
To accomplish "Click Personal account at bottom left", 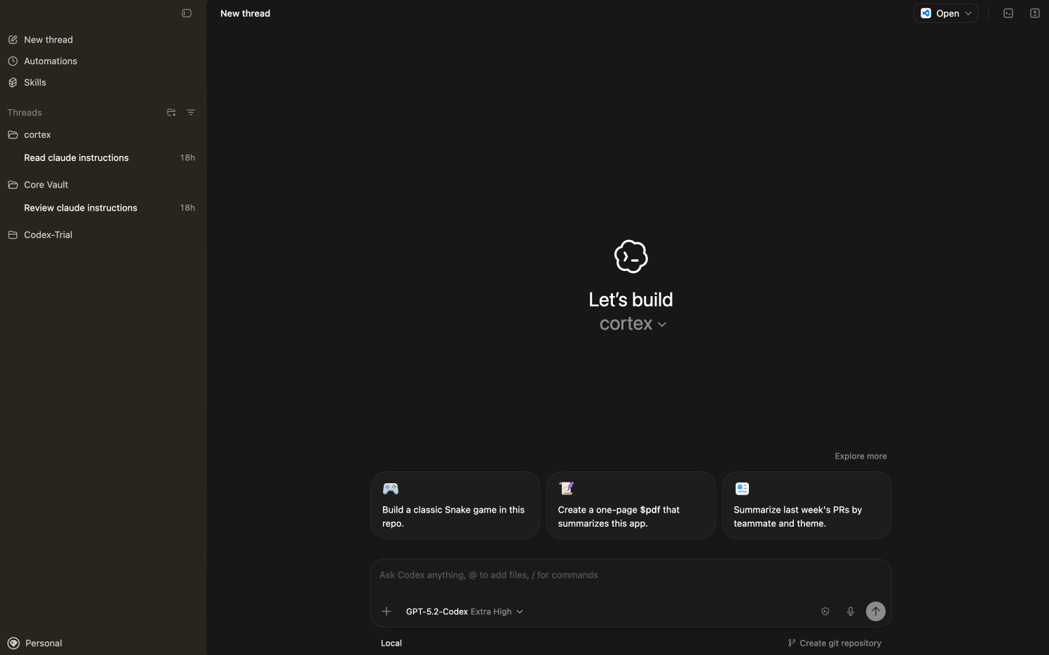I will tap(35, 643).
